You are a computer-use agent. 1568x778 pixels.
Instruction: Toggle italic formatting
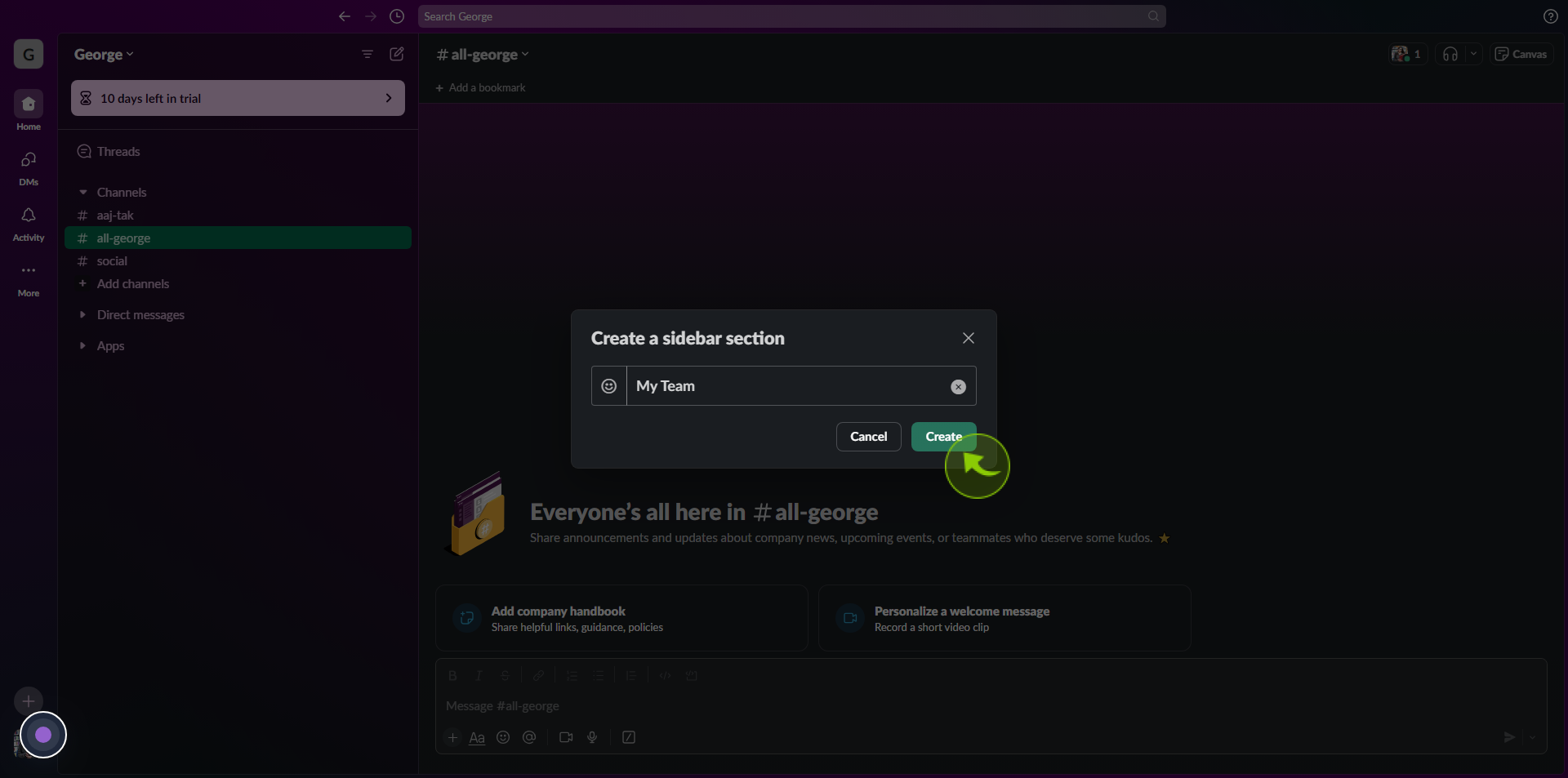(479, 676)
